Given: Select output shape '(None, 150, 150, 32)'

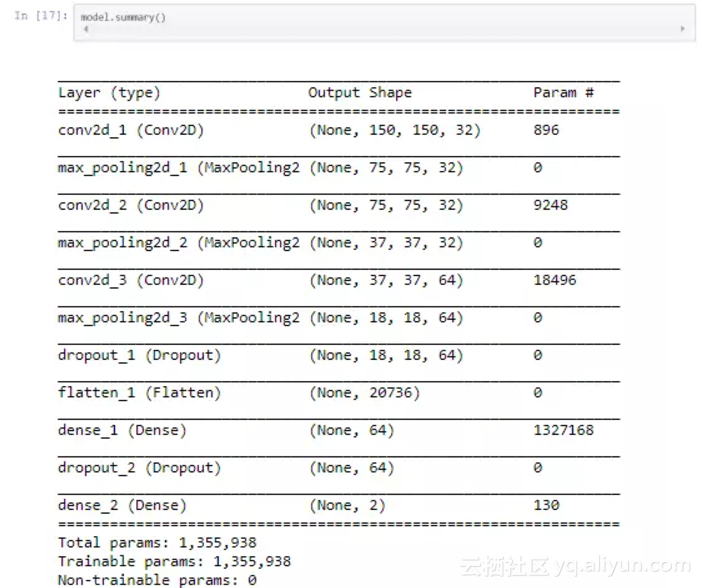Looking at the screenshot, I should click(394, 130).
